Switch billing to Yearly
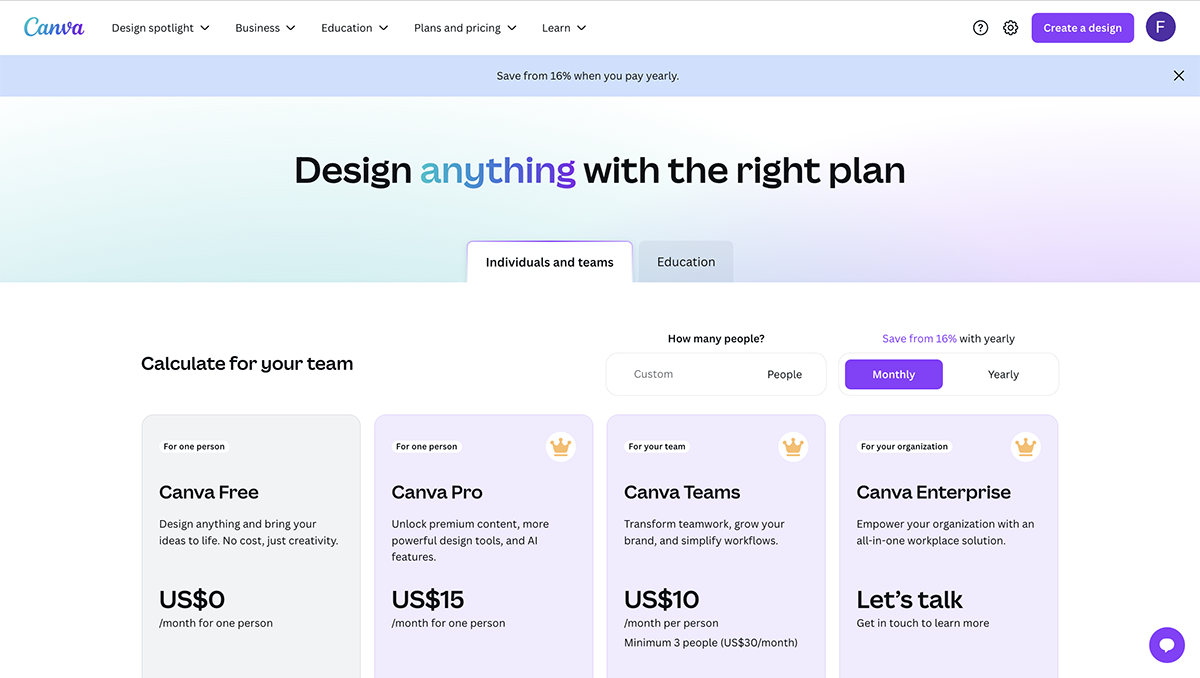Viewport: 1200px width, 678px height. click(x=1003, y=374)
